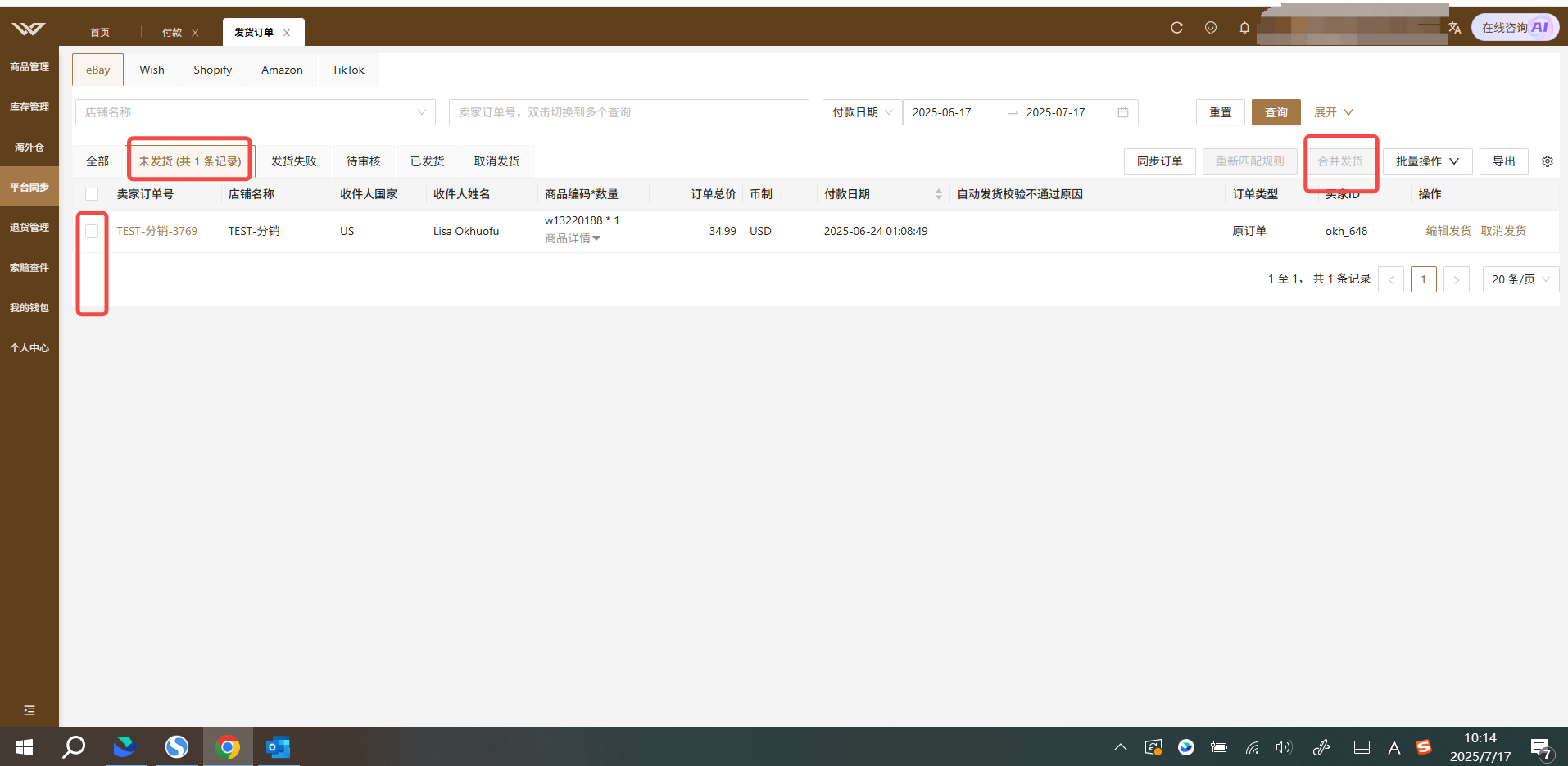Image resolution: width=1568 pixels, height=766 pixels.
Task: Switch to the Wish platform tab
Action: click(152, 70)
